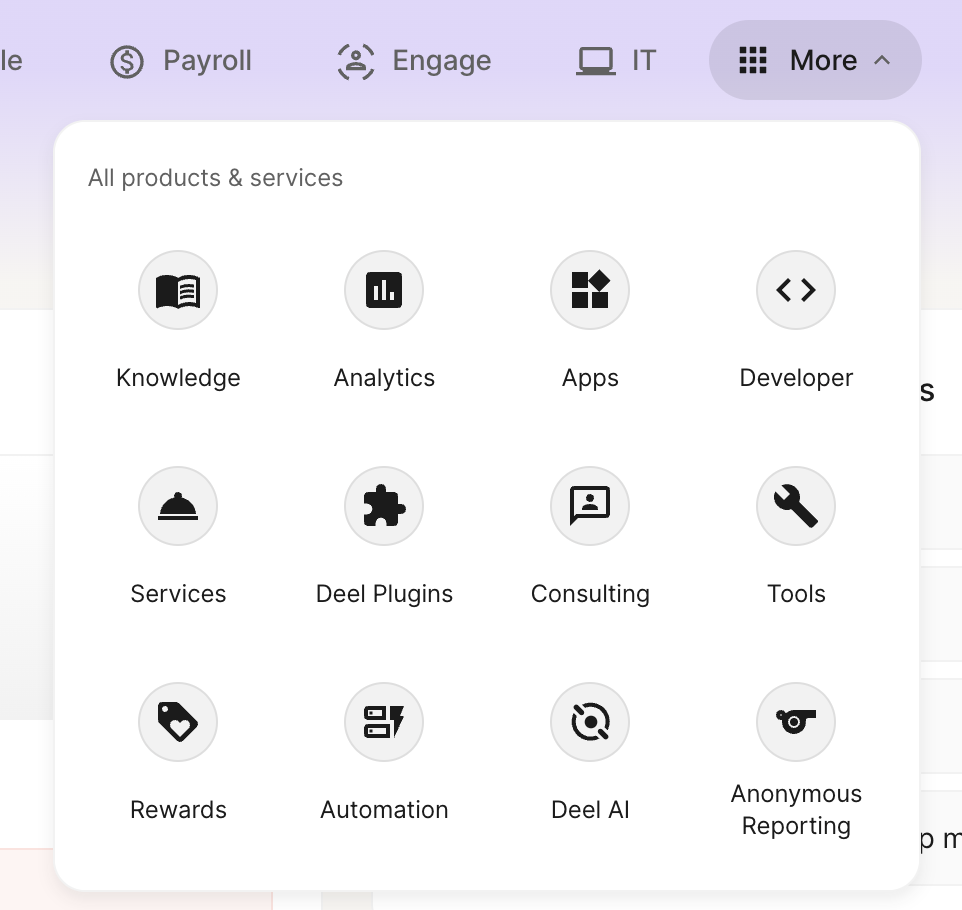The width and height of the screenshot is (962, 910).
Task: Open the Automation lightning icon
Action: click(x=384, y=722)
